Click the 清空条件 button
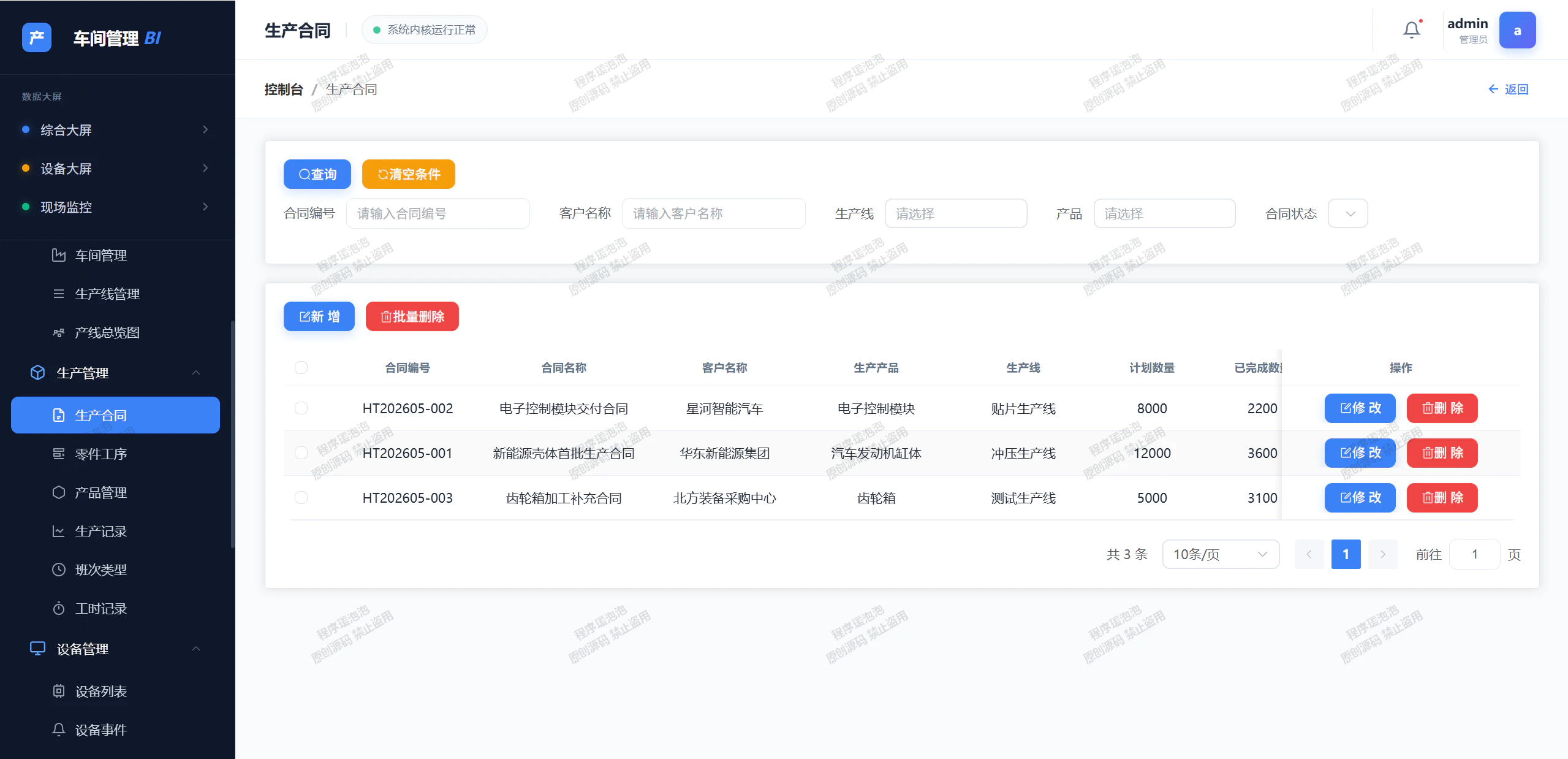The width and height of the screenshot is (1568, 759). (x=409, y=174)
